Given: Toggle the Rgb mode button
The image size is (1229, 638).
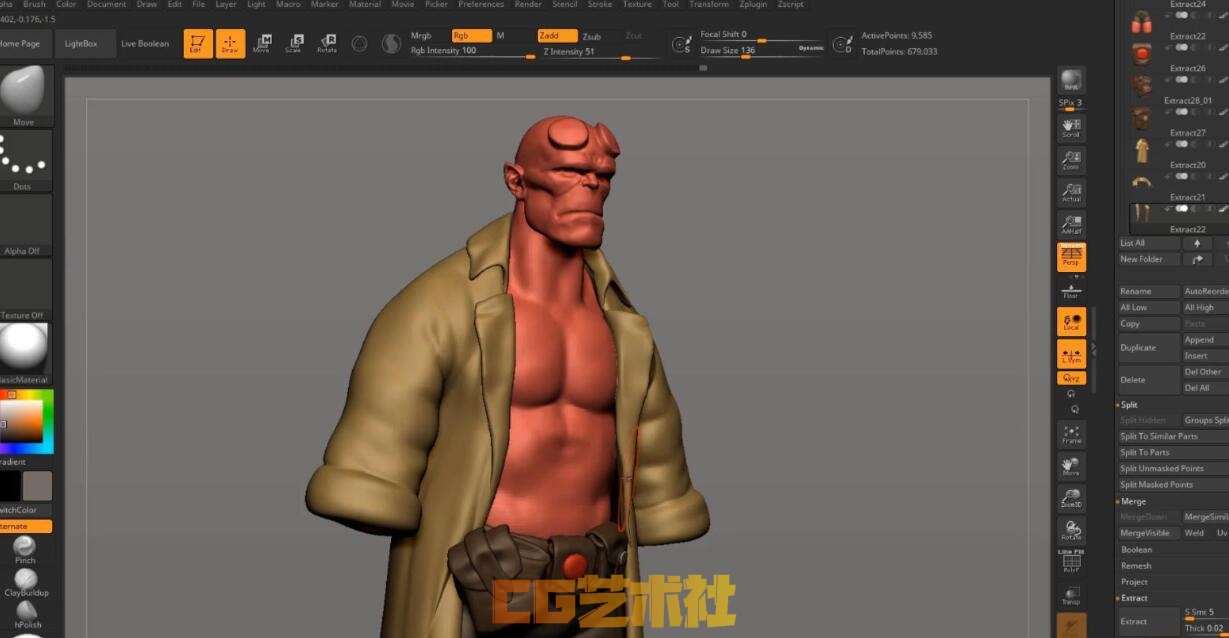Looking at the screenshot, I should 471,36.
